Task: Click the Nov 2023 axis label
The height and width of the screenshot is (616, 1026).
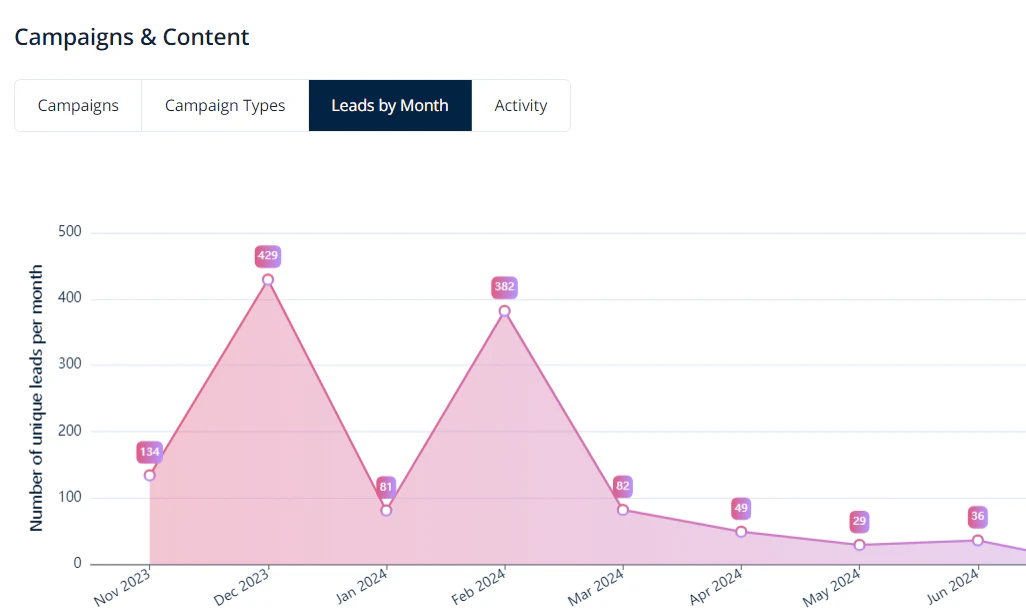Action: [x=120, y=586]
